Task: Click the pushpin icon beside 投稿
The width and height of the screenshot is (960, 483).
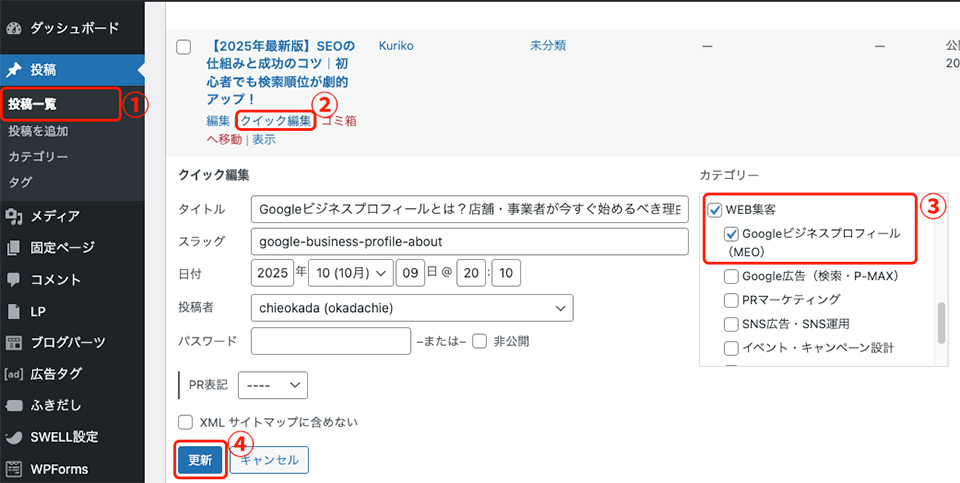Action: click(14, 71)
